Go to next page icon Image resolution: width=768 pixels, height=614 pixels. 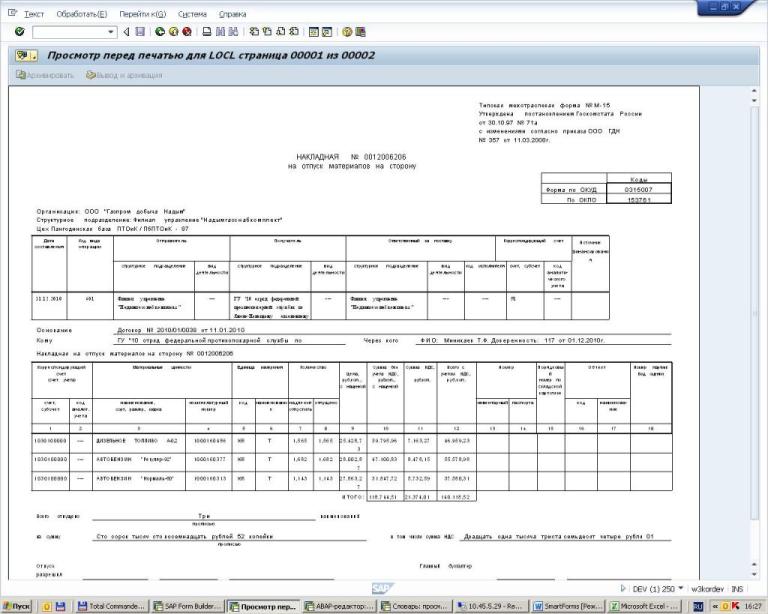coord(281,32)
